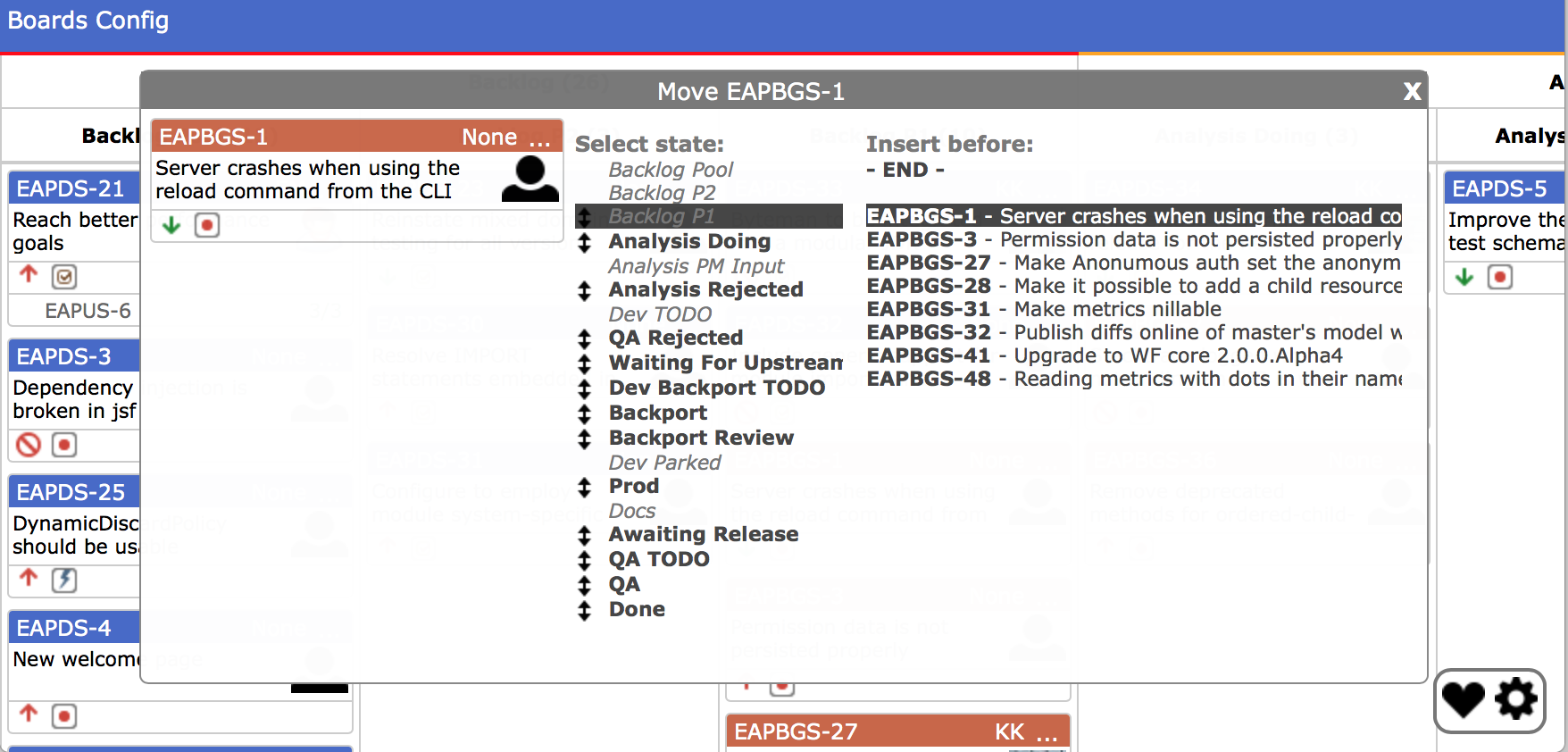Image resolution: width=1568 pixels, height=752 pixels.
Task: Click the heart health icon
Action: (1464, 700)
